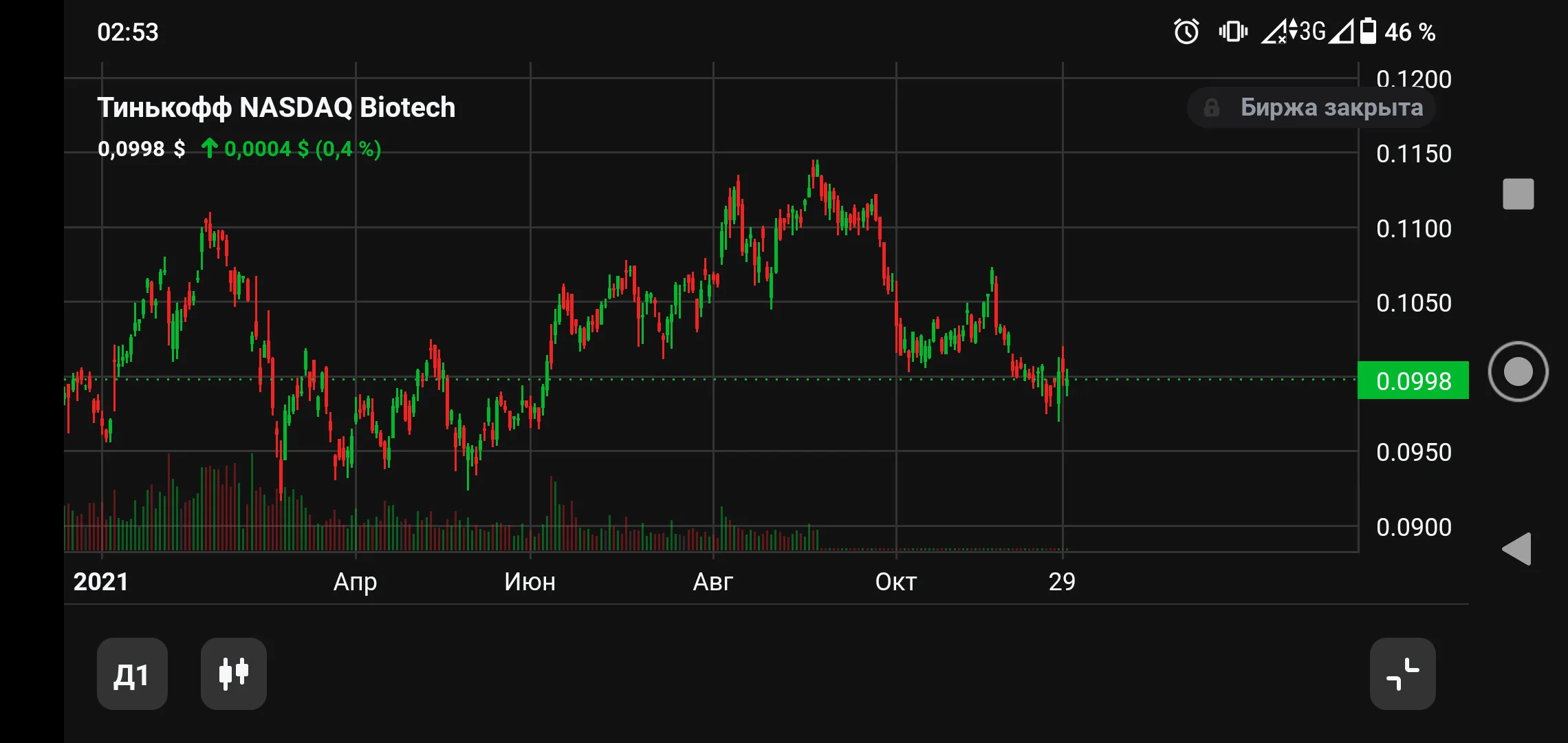Tap the green 0.0998 price marker
The image size is (1568, 743).
1413,380
